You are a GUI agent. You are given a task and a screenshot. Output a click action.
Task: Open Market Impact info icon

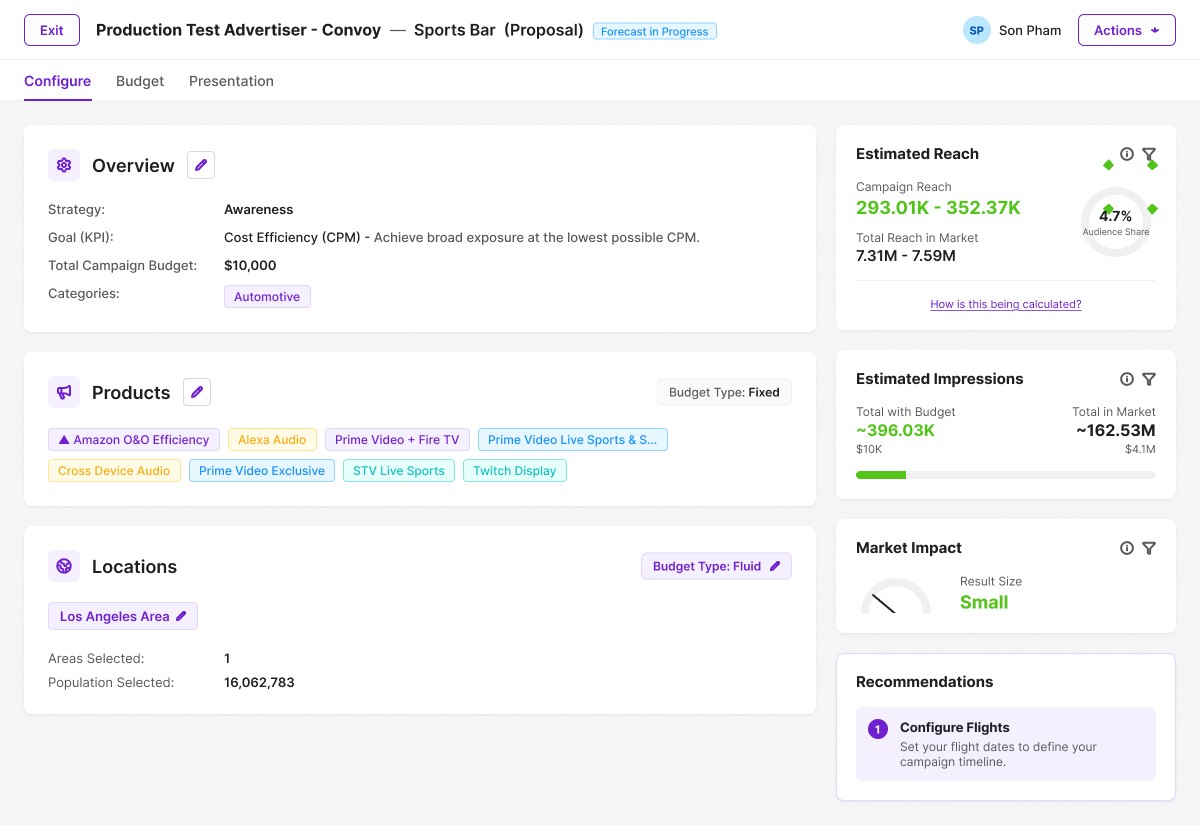(1127, 548)
